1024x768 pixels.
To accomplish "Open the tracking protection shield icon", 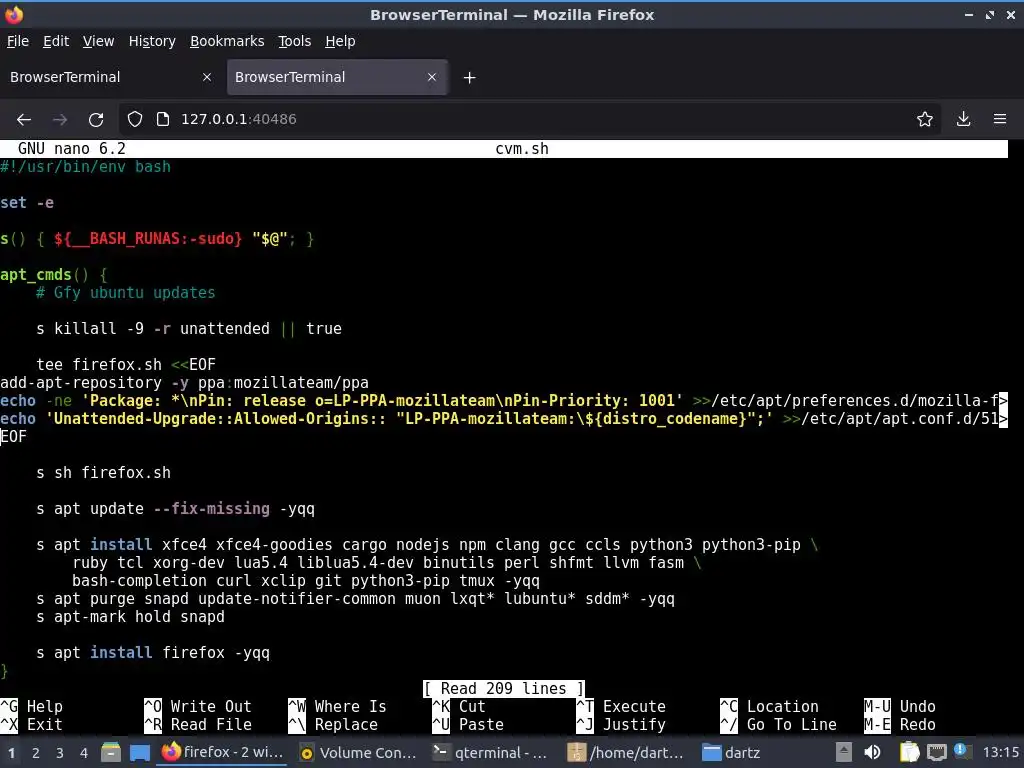I will 135,119.
